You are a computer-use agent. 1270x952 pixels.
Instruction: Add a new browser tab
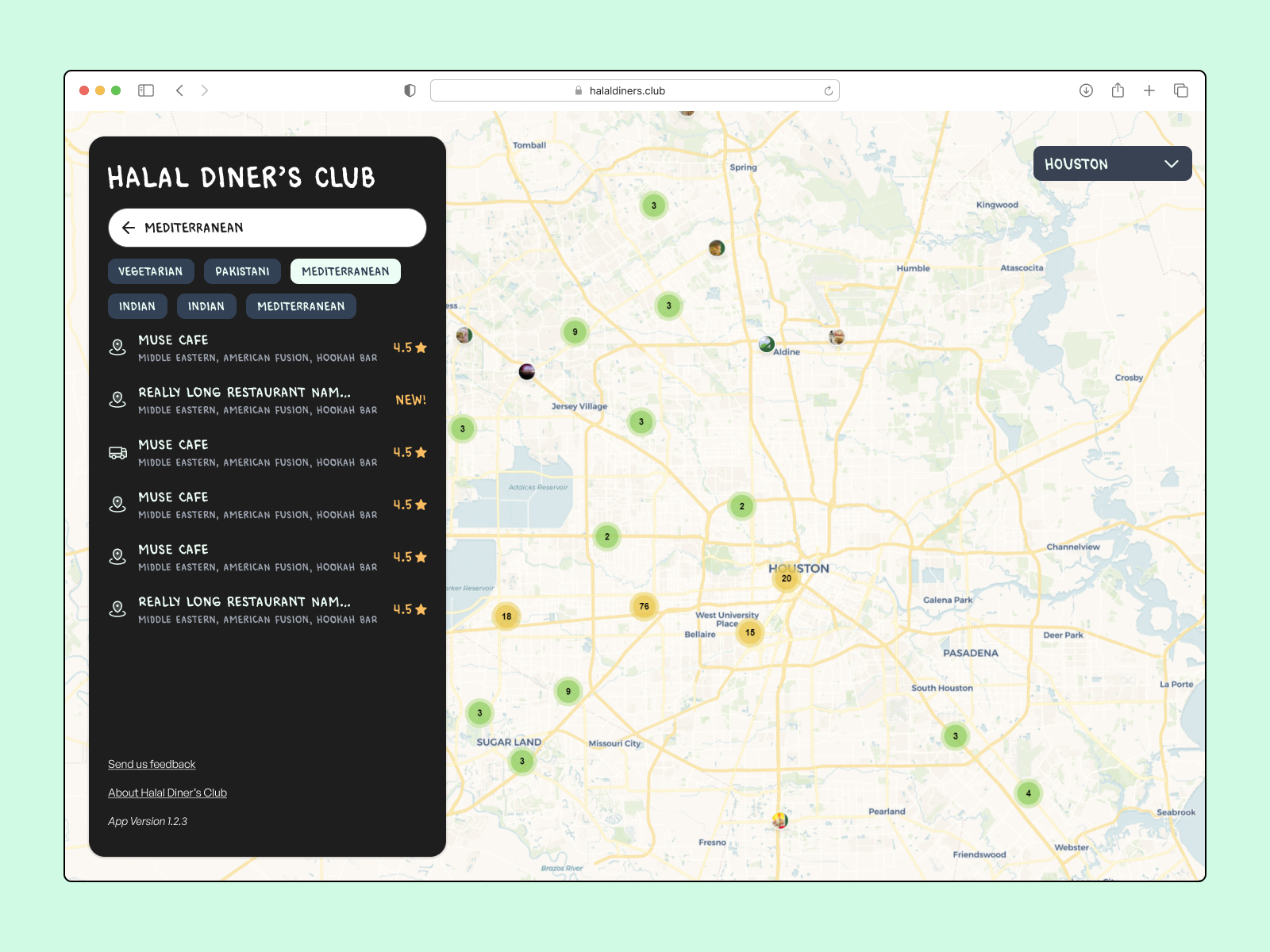(1149, 90)
